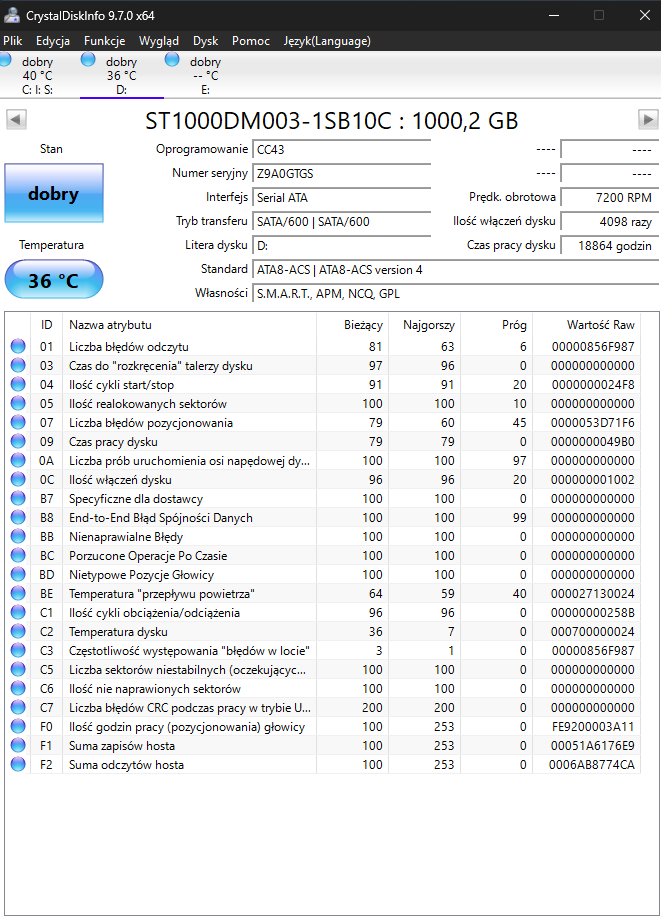Click status orb for attribute 01 read errors

[18, 346]
